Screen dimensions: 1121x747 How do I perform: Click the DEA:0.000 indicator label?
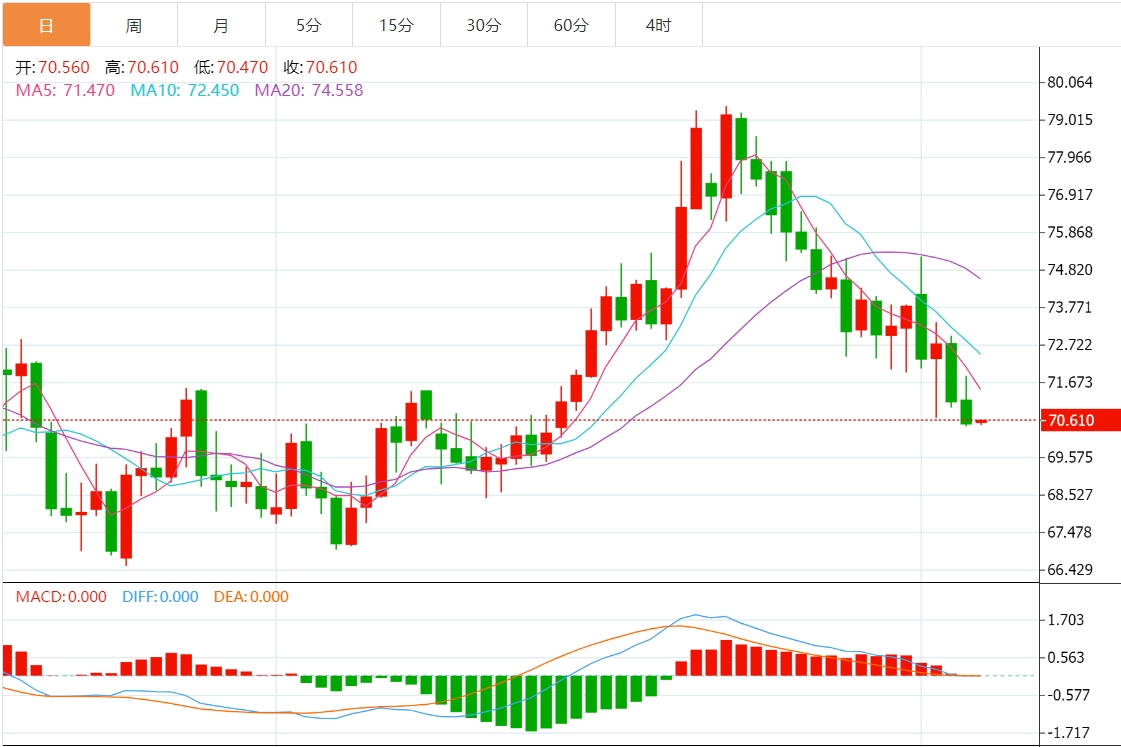coord(251,596)
